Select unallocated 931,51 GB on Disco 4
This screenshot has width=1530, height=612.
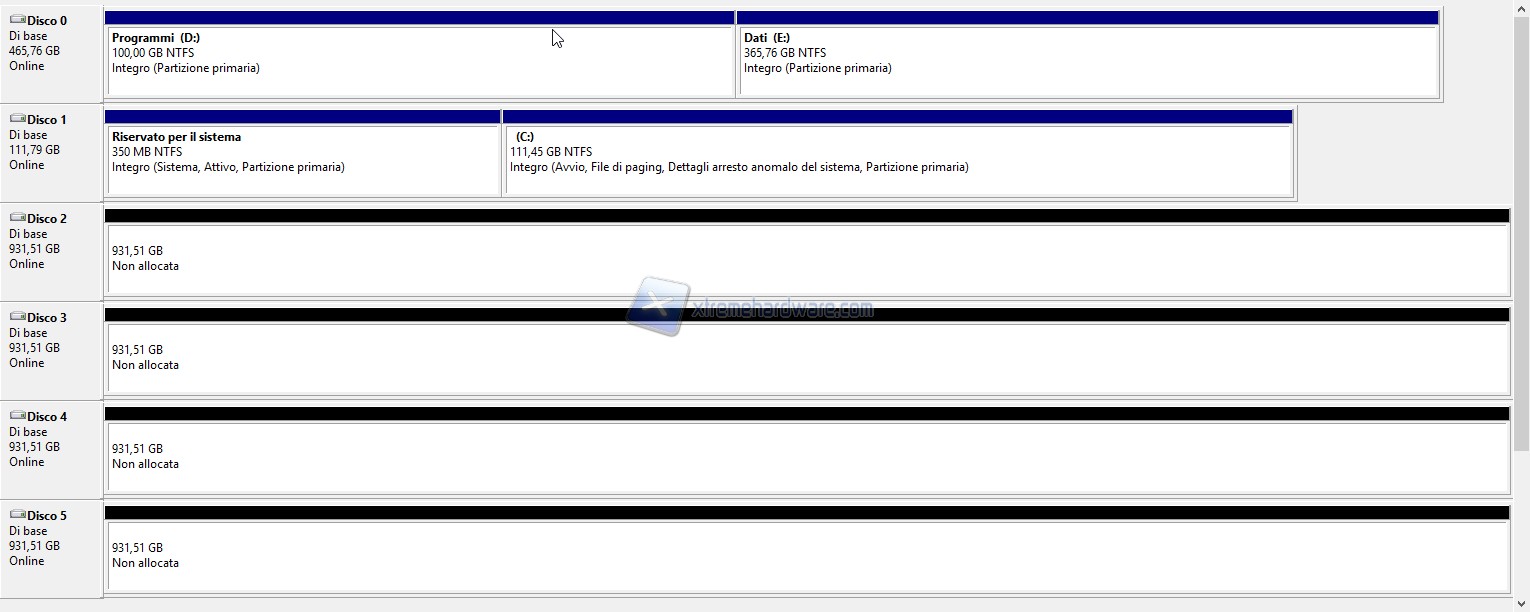pyautogui.click(x=807, y=456)
